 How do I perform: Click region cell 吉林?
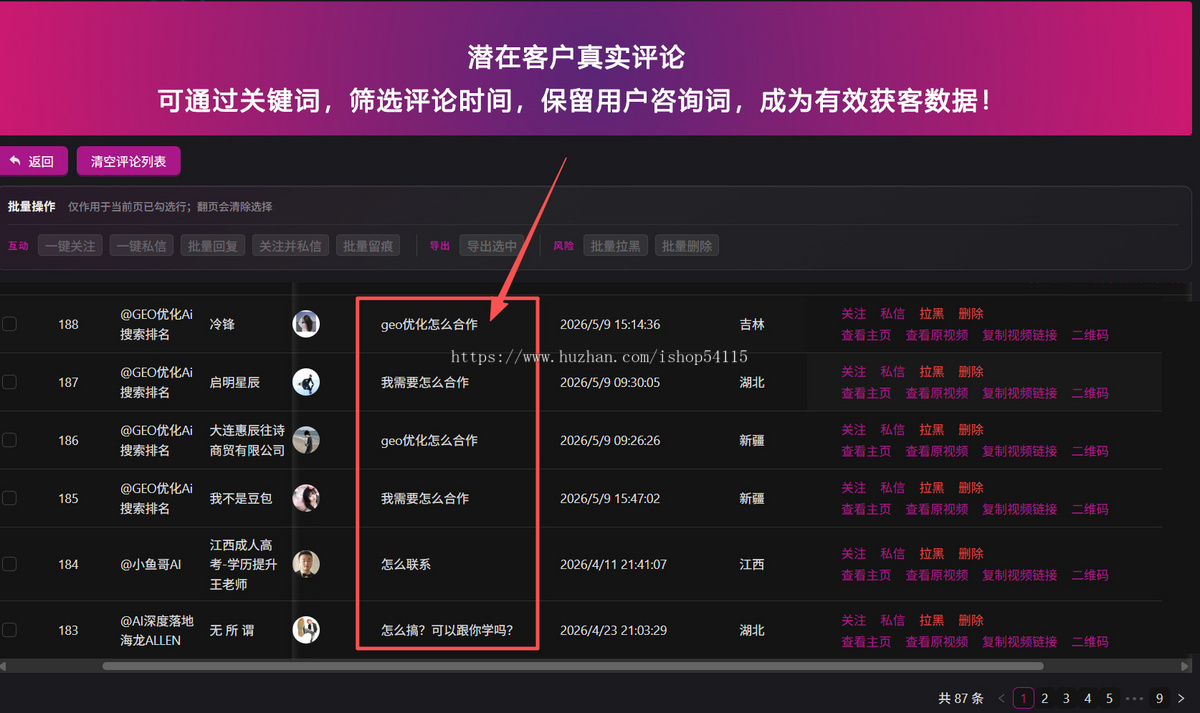tap(752, 324)
